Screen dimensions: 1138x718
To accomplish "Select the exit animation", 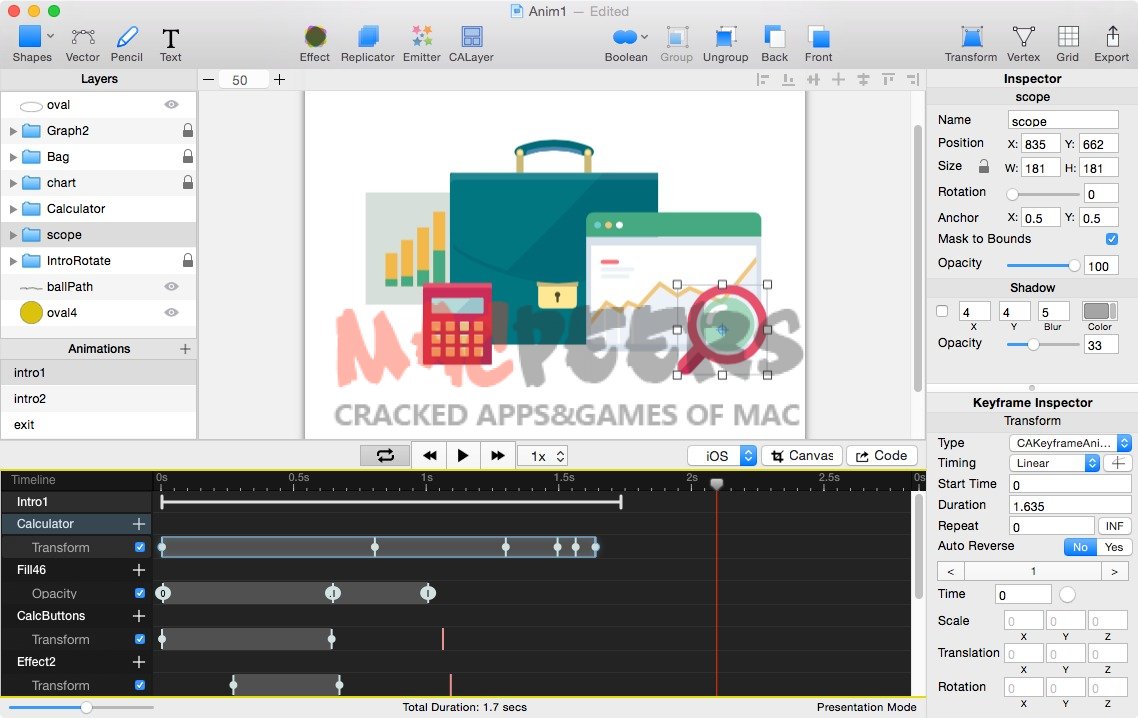I will pyautogui.click(x=24, y=425).
